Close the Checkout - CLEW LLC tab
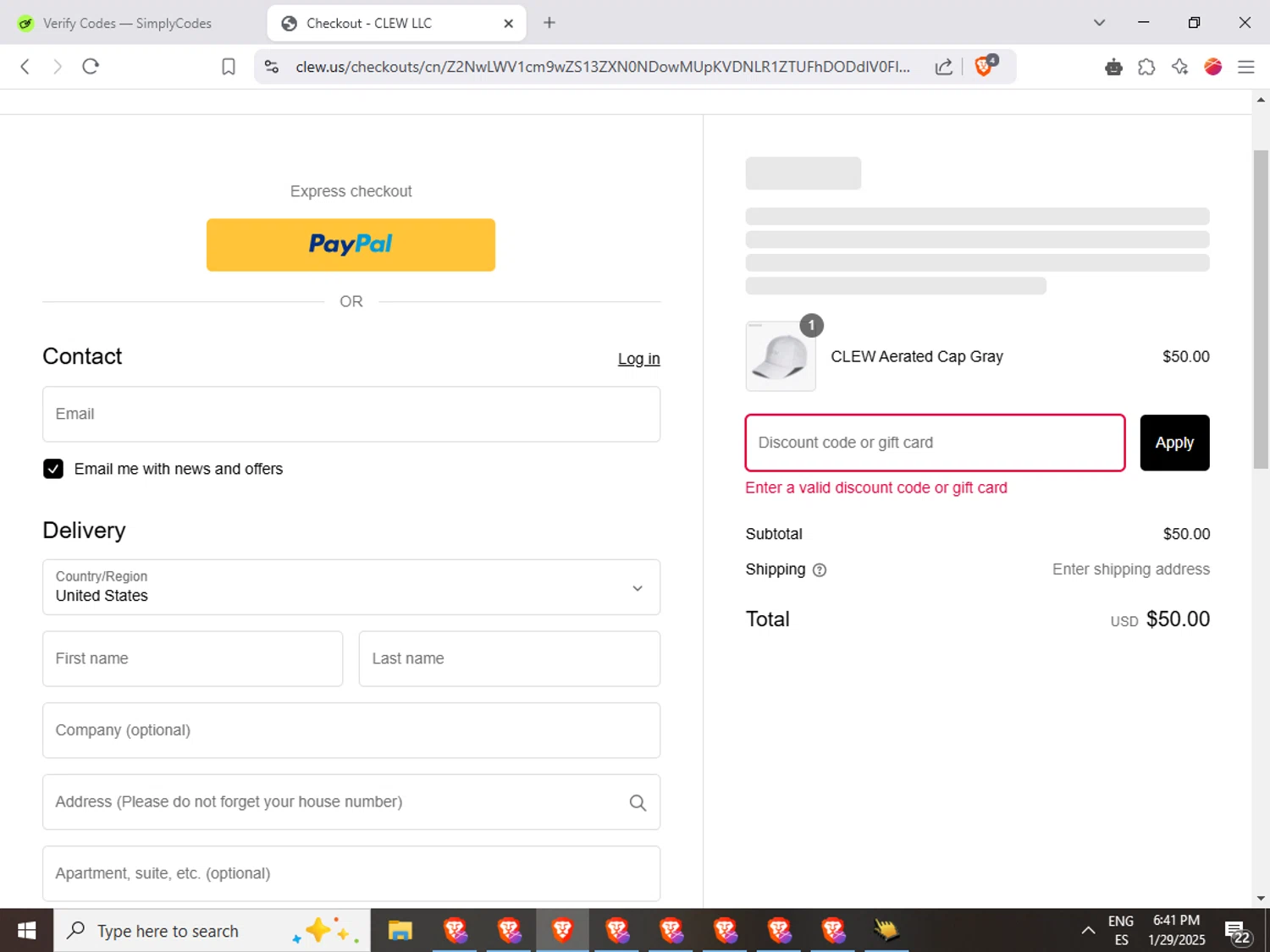This screenshot has width=1270, height=952. pyautogui.click(x=508, y=24)
